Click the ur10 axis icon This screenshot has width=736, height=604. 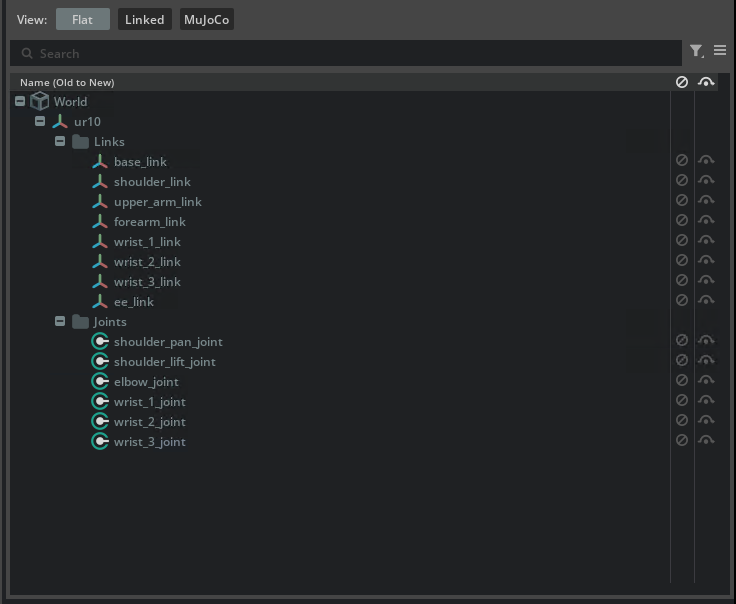coord(60,122)
